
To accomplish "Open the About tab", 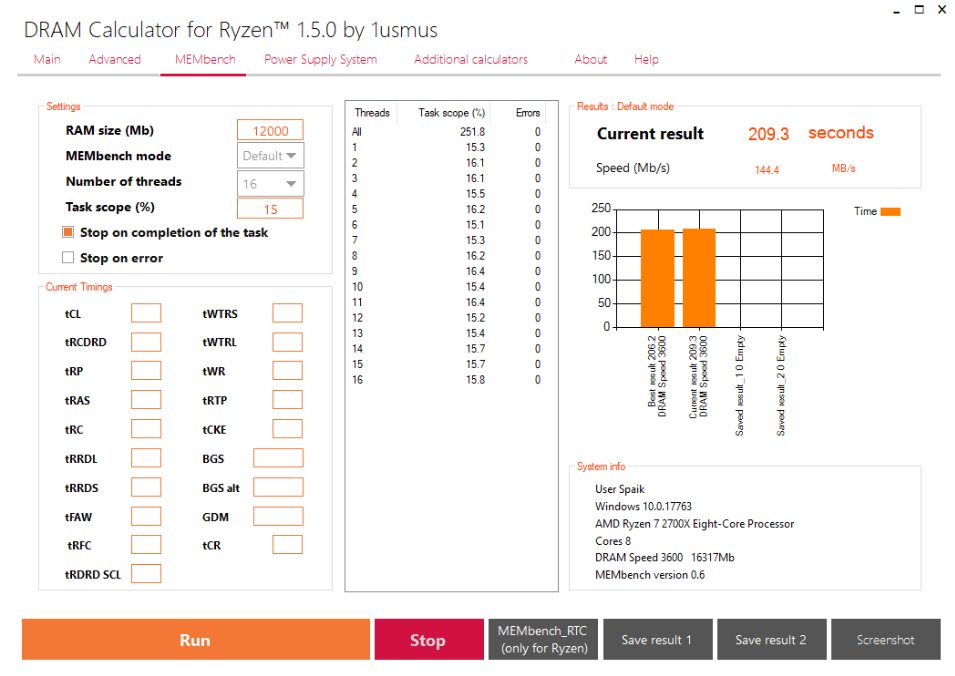I will [x=590, y=60].
